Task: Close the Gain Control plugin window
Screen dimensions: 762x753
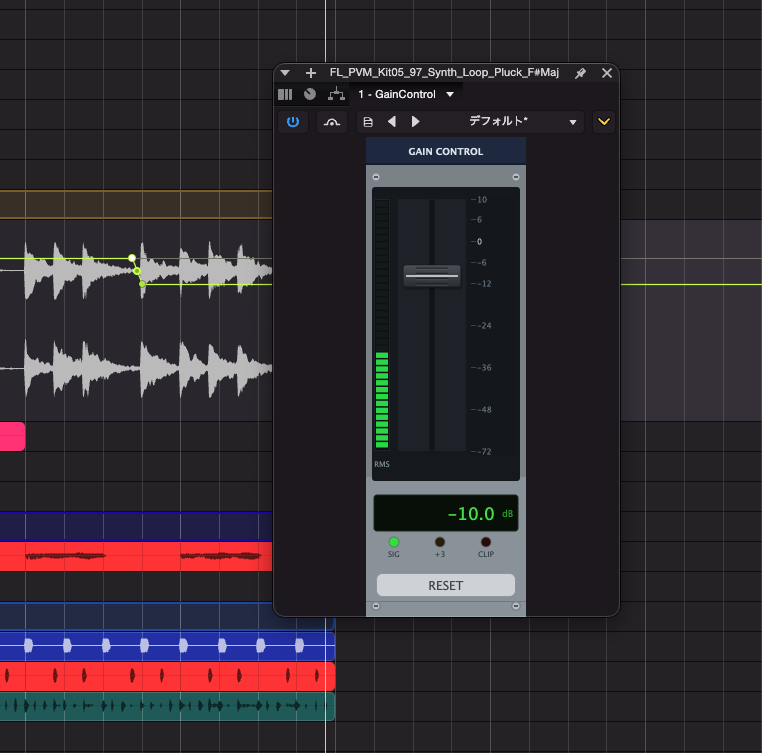Action: 607,73
